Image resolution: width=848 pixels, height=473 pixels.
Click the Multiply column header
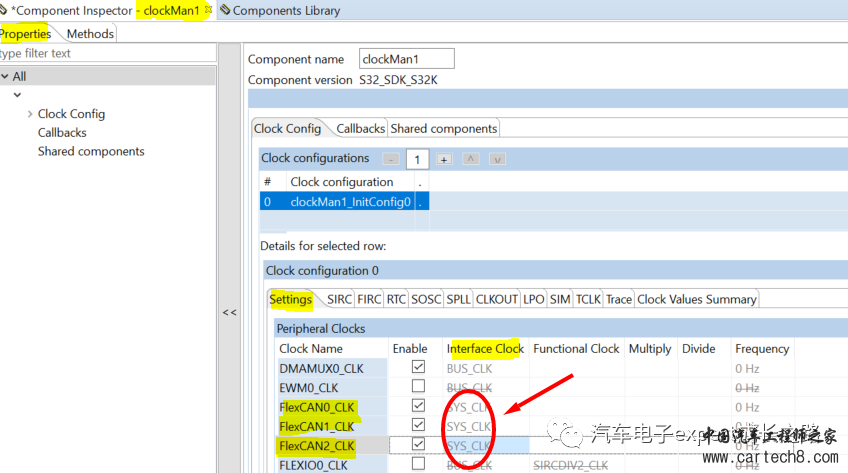tap(650, 349)
